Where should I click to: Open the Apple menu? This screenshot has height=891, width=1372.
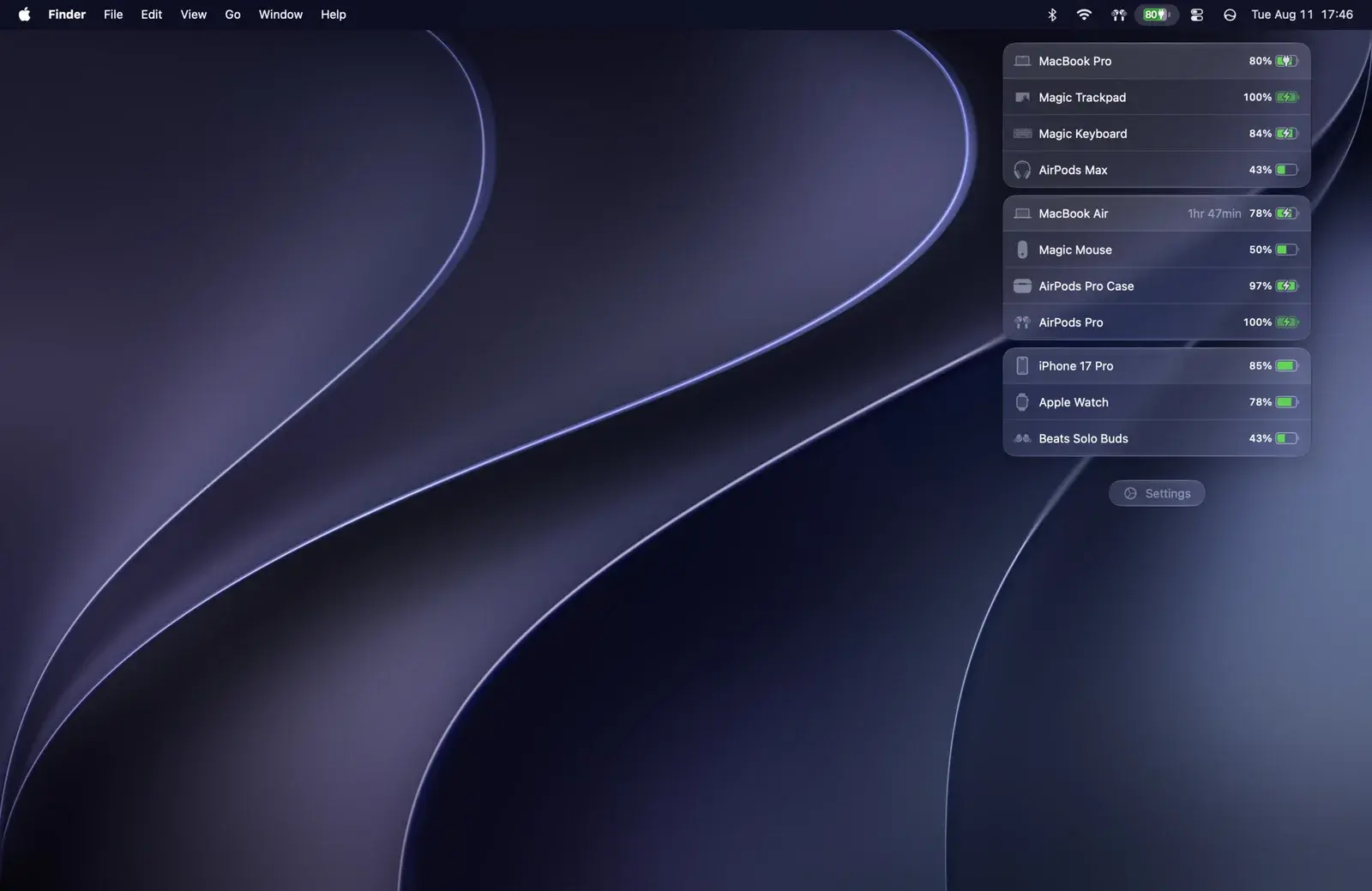click(x=25, y=14)
